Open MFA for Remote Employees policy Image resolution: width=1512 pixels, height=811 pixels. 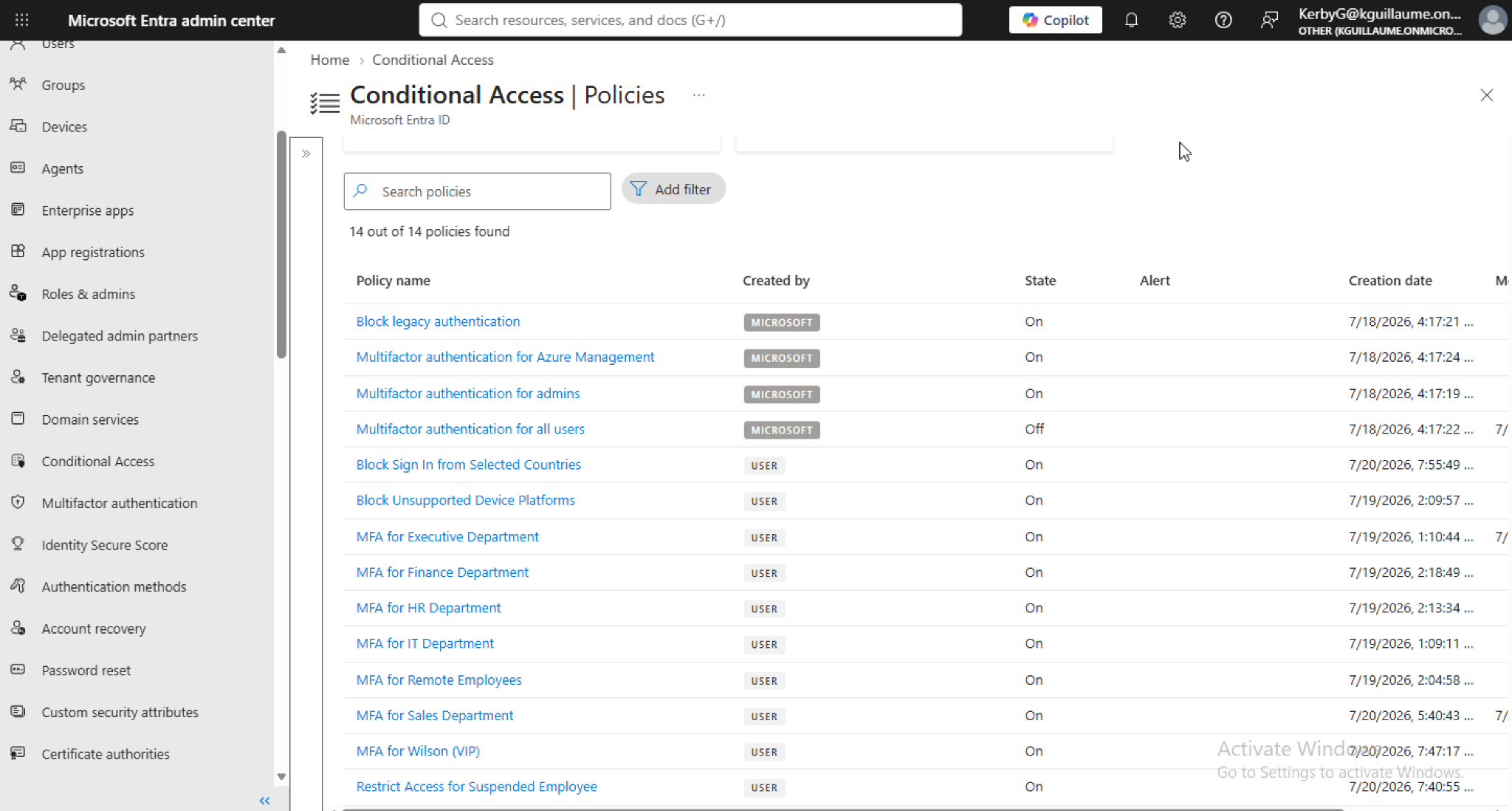439,680
